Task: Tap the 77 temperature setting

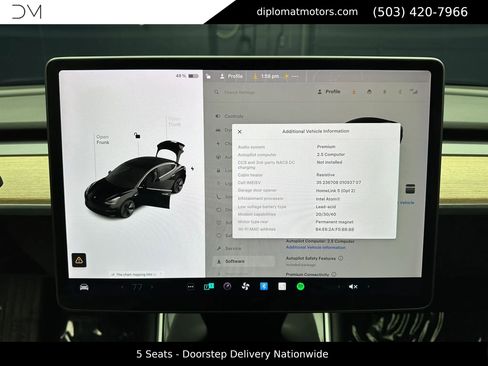Action: (137, 287)
